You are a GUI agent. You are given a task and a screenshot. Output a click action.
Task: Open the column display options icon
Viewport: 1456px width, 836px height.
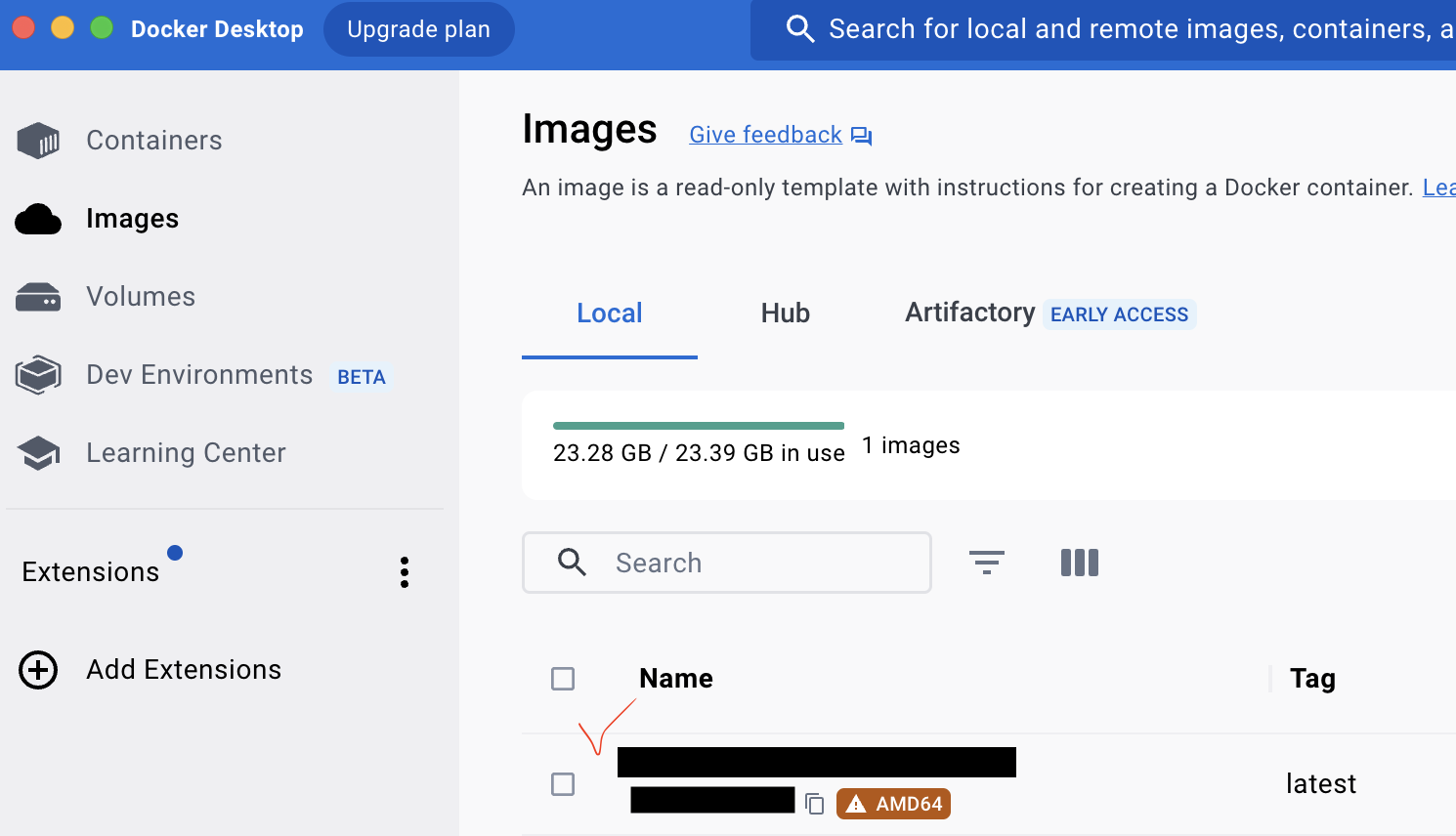pos(1080,563)
